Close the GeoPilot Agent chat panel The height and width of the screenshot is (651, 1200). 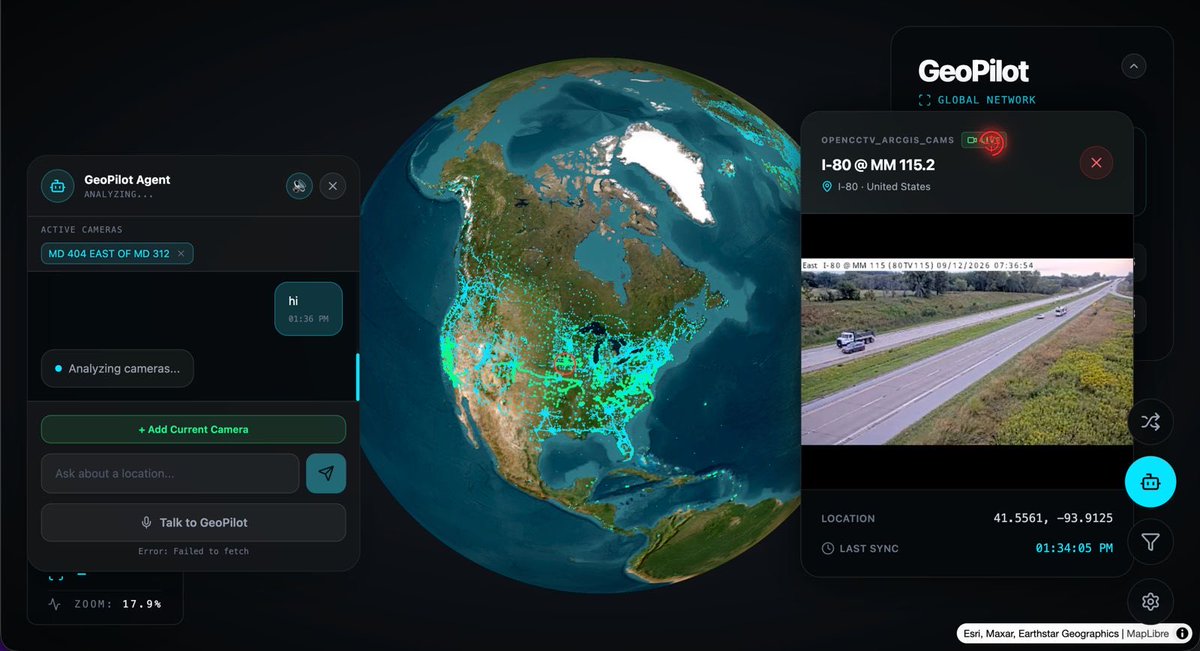(333, 186)
